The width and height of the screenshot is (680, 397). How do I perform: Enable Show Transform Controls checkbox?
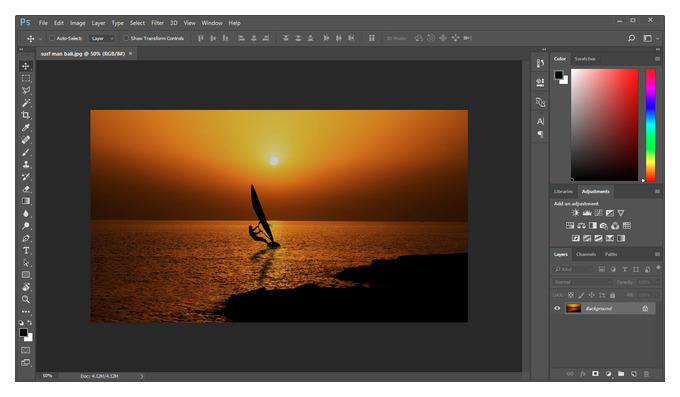(126, 38)
